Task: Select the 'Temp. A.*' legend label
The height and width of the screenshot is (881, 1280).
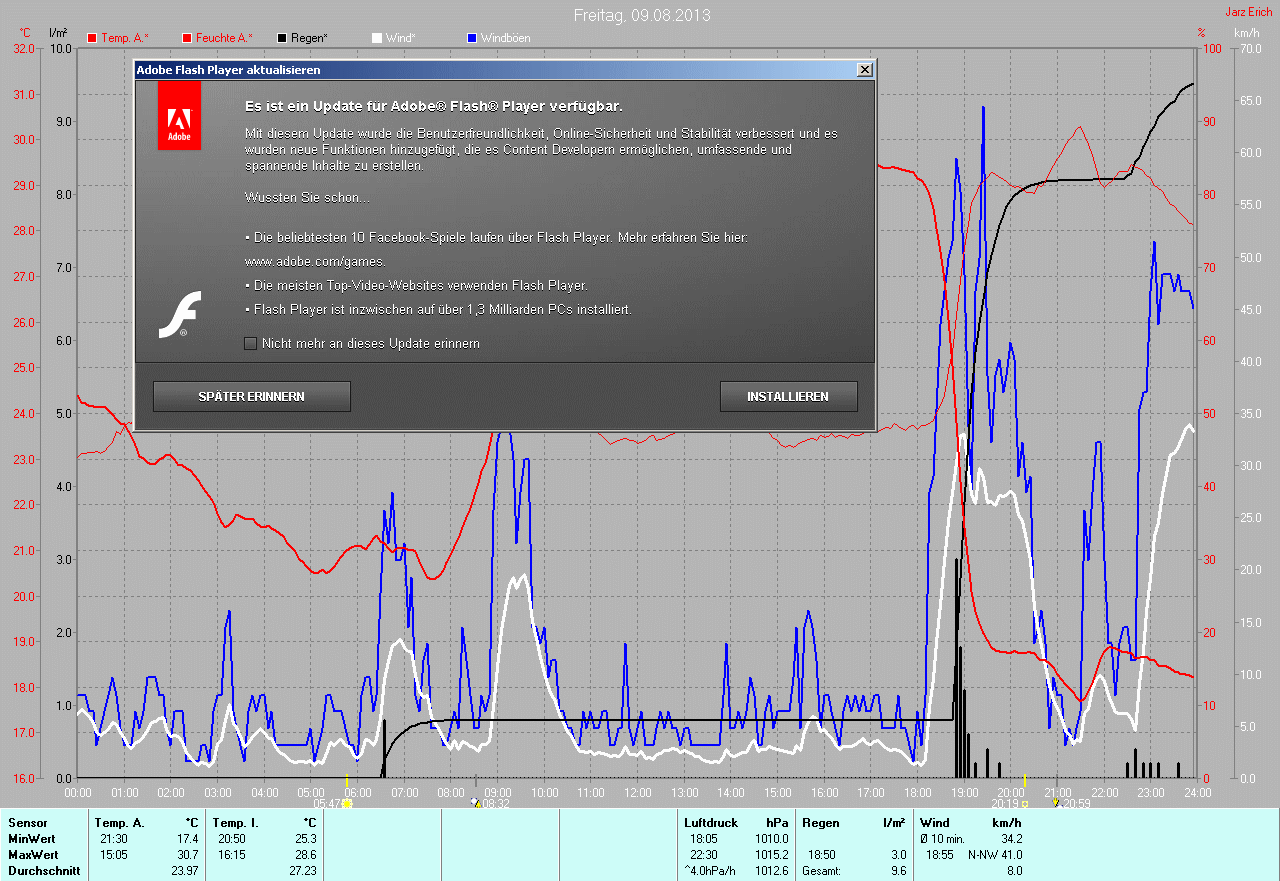Action: click(x=125, y=38)
